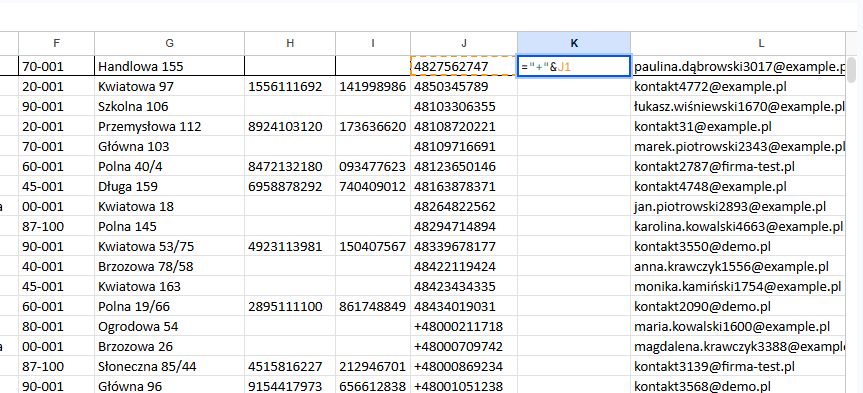Click cell Główna 96

(x=170, y=386)
